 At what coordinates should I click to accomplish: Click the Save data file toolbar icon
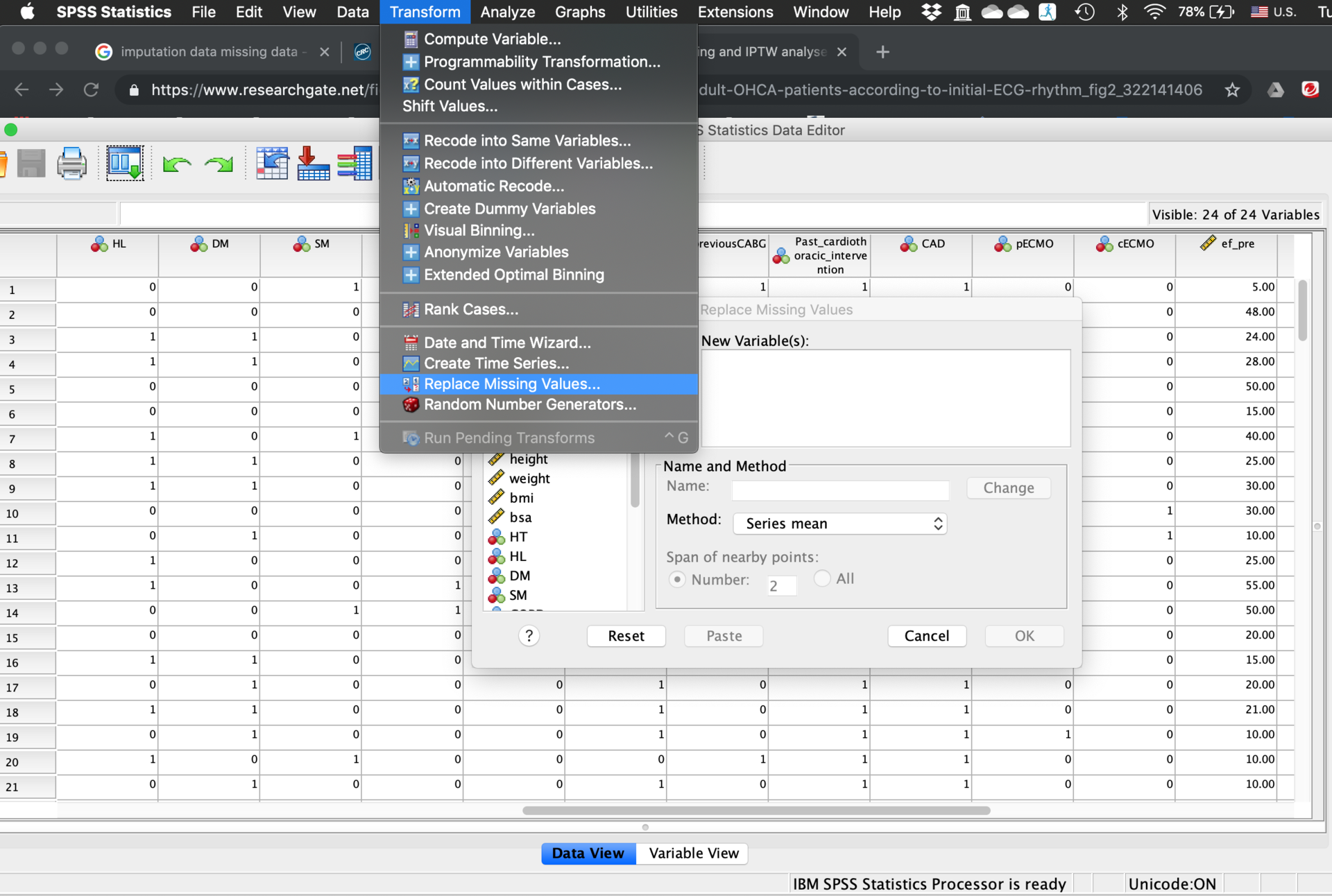pyautogui.click(x=31, y=164)
